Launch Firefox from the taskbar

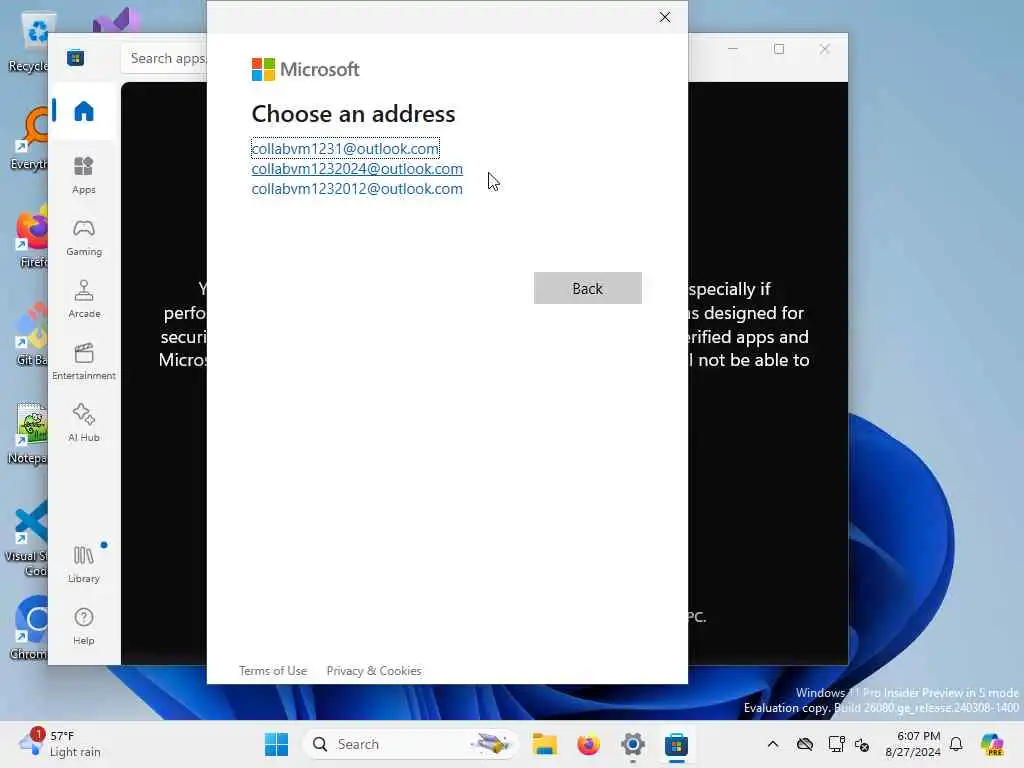point(588,744)
